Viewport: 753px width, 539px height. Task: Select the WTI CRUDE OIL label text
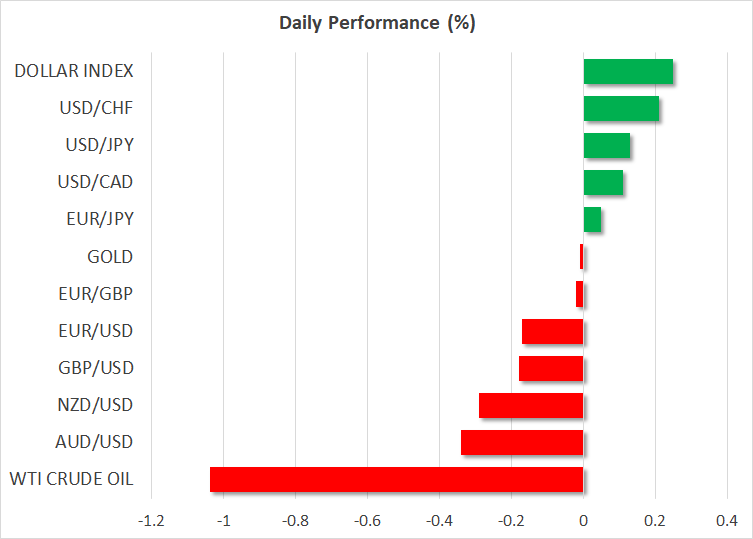(x=71, y=479)
